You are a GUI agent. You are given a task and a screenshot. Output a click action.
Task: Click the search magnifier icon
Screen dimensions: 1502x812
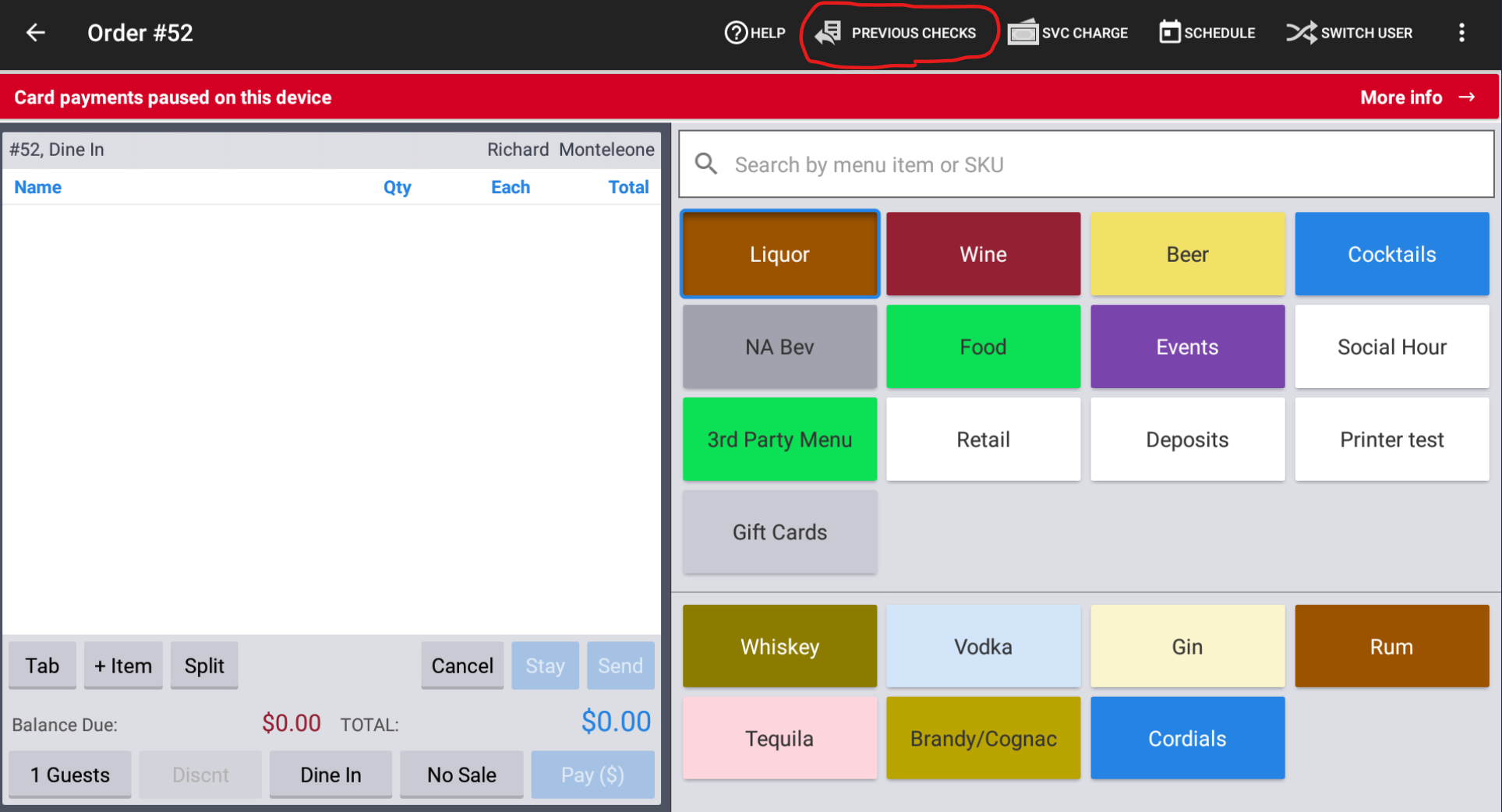[706, 164]
